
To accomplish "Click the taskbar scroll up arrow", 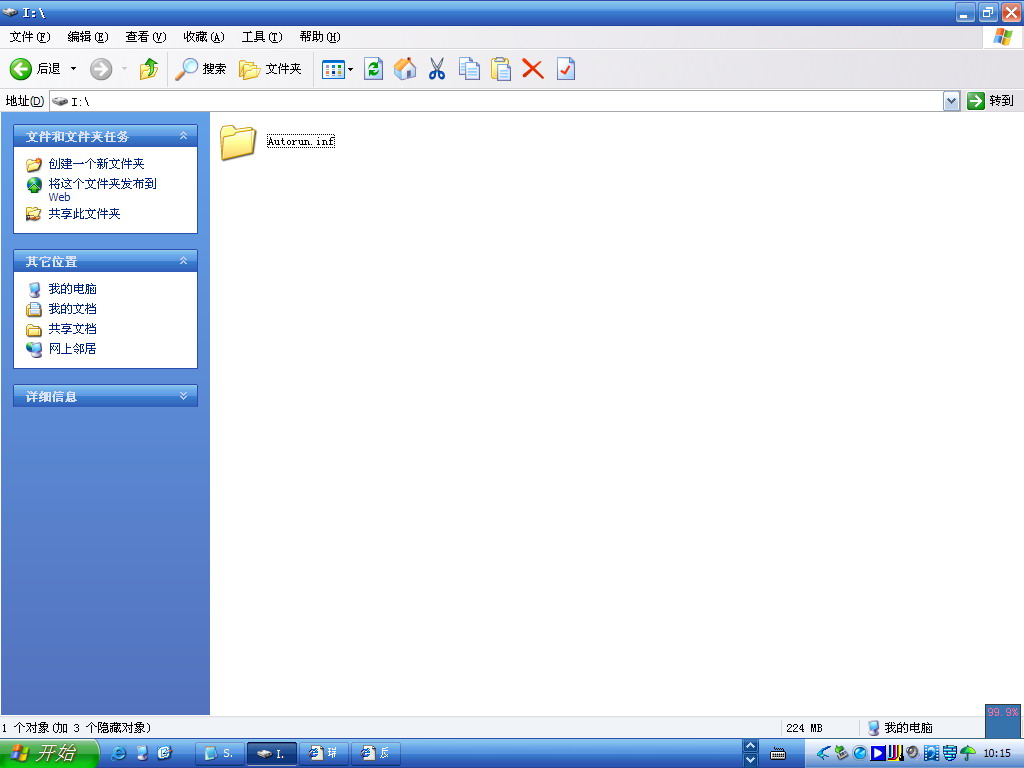I will coord(750,746).
